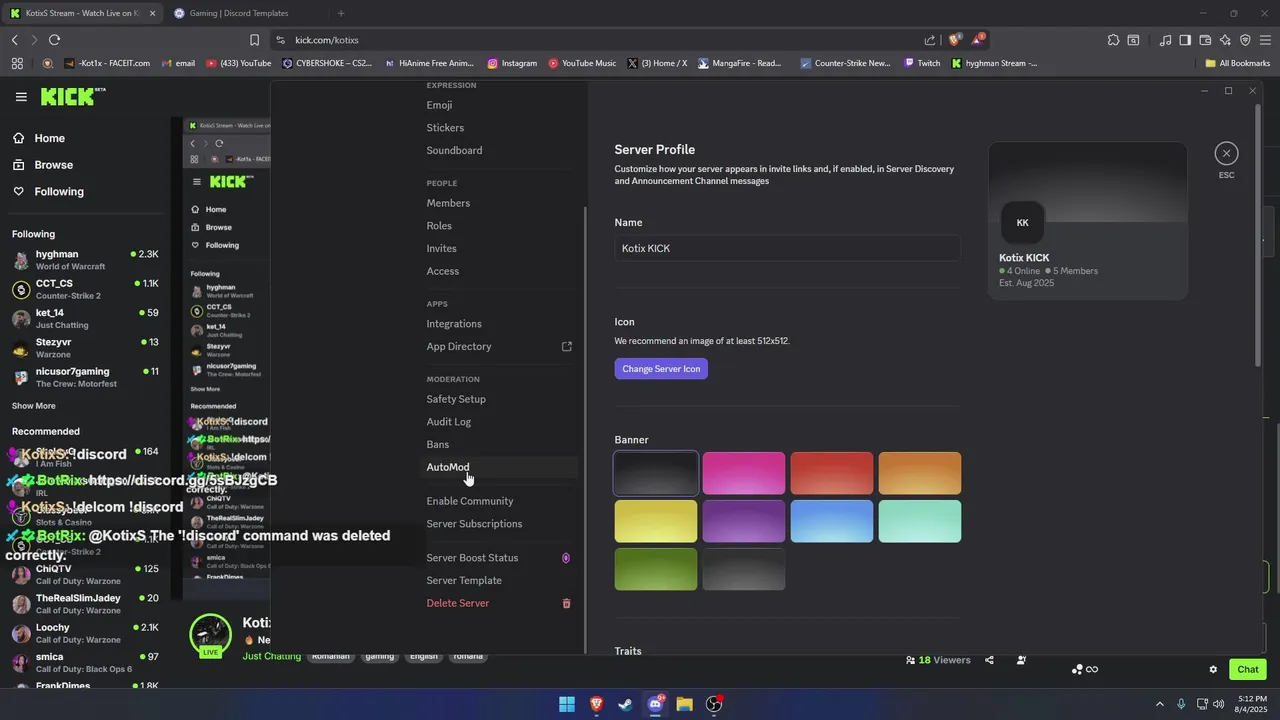Open App Directory external link icon
1280x720 pixels.
coord(566,346)
